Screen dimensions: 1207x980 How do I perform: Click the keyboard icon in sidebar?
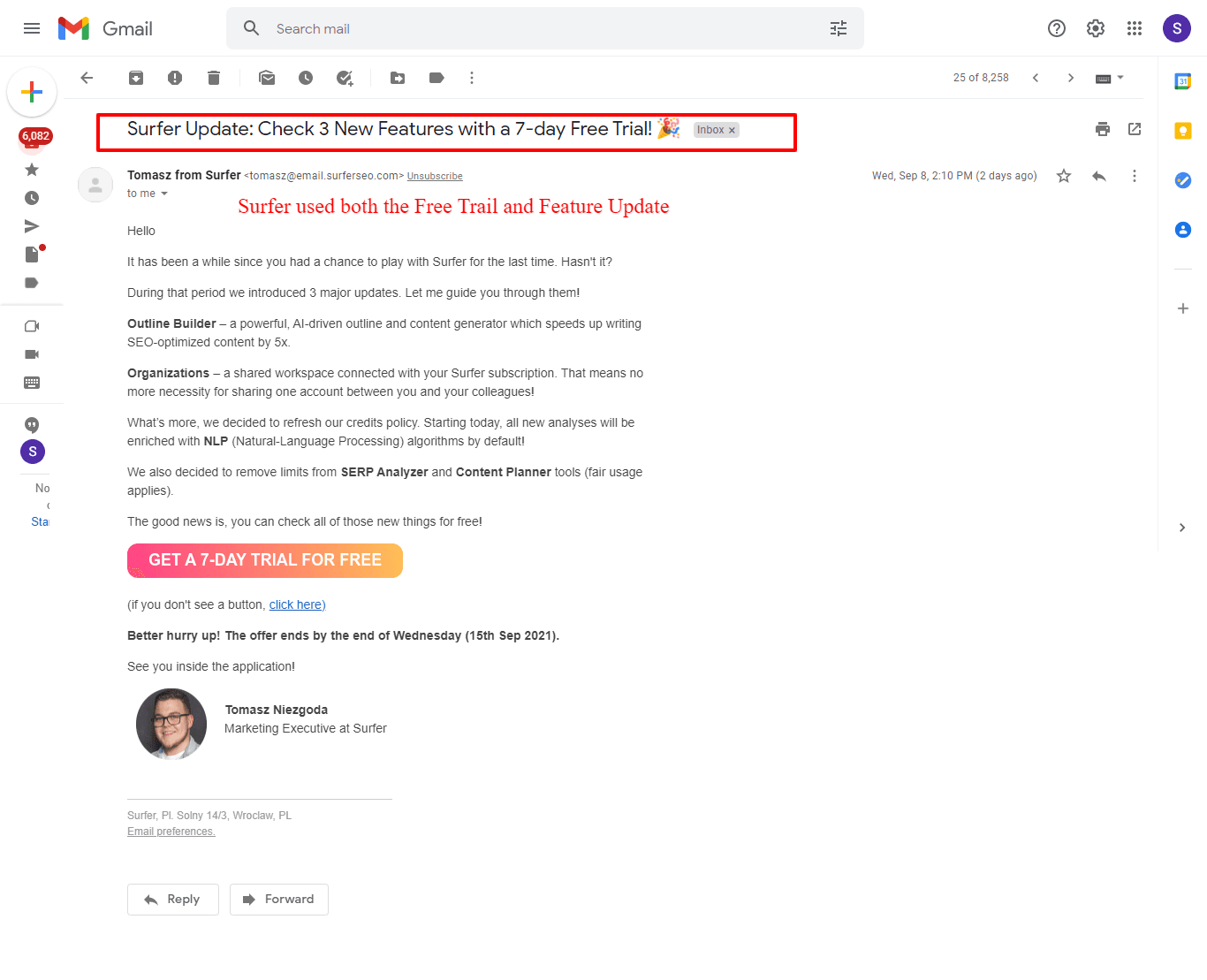tap(32, 383)
